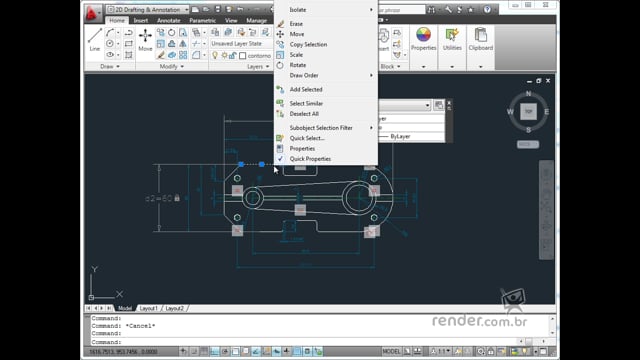Switch to the Insert ribbon tab
This screenshot has width=640, height=360.
141,20
